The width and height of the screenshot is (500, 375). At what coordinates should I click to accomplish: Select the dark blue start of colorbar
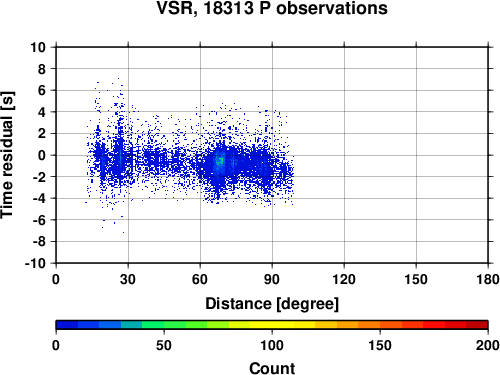coord(67,325)
